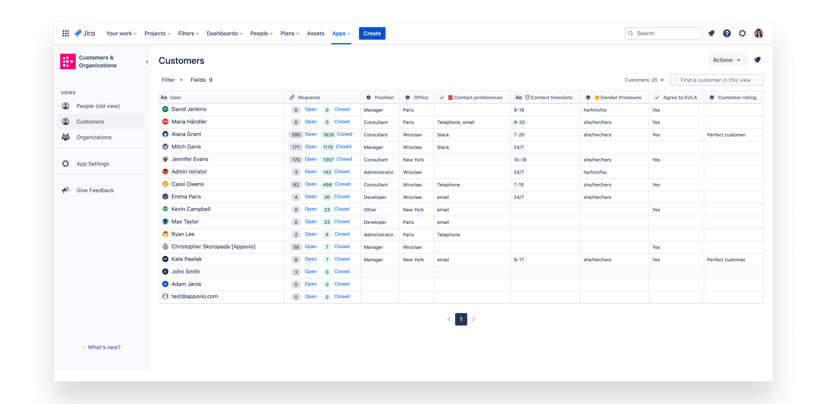This screenshot has width=827, height=404.
Task: Open Give Feedback in sidebar
Action: [101, 190]
